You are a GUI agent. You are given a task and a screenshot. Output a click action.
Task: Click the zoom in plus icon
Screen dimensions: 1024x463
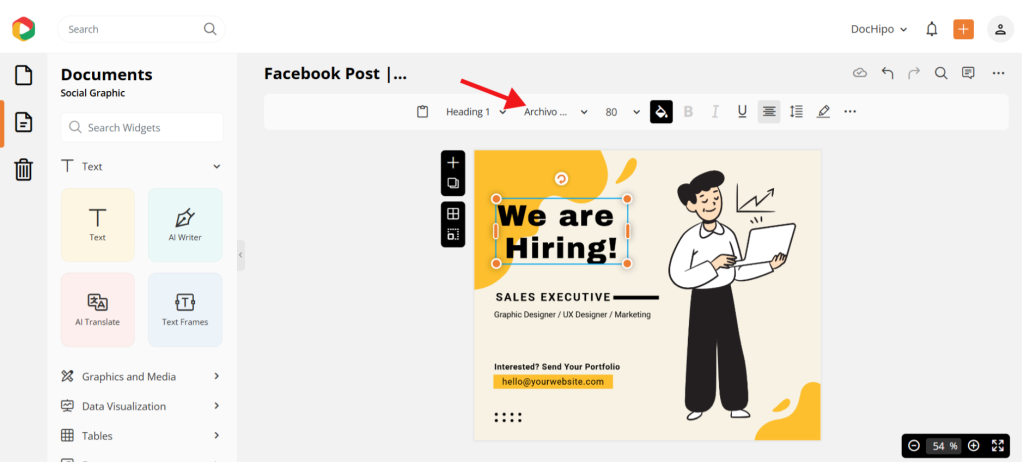pyautogui.click(x=973, y=445)
